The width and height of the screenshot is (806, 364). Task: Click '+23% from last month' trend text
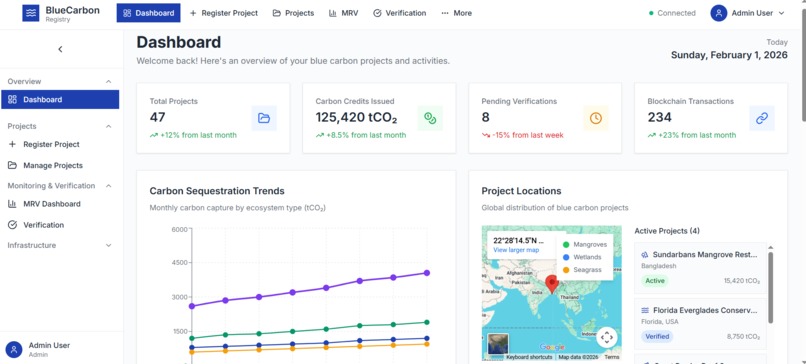pyautogui.click(x=697, y=135)
